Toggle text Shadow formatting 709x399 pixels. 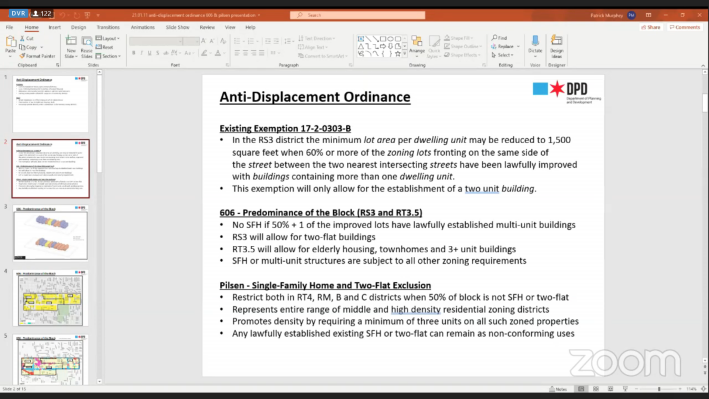click(157, 53)
